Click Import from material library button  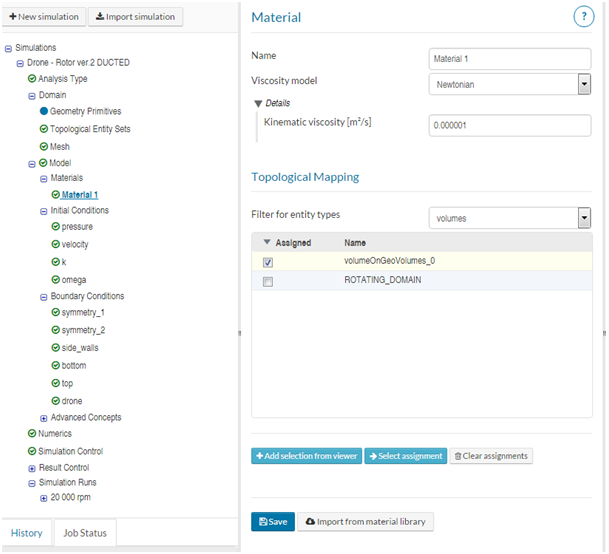[x=365, y=521]
